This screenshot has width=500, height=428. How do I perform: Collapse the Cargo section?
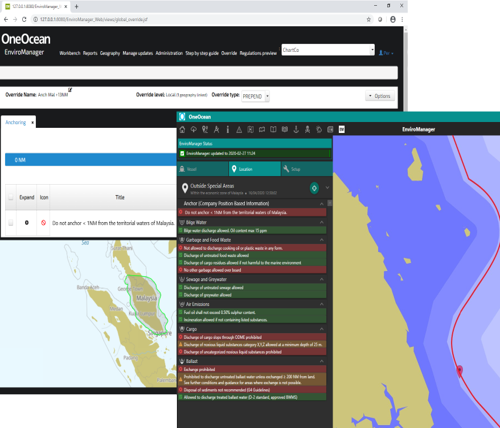pyautogui.click(x=322, y=329)
